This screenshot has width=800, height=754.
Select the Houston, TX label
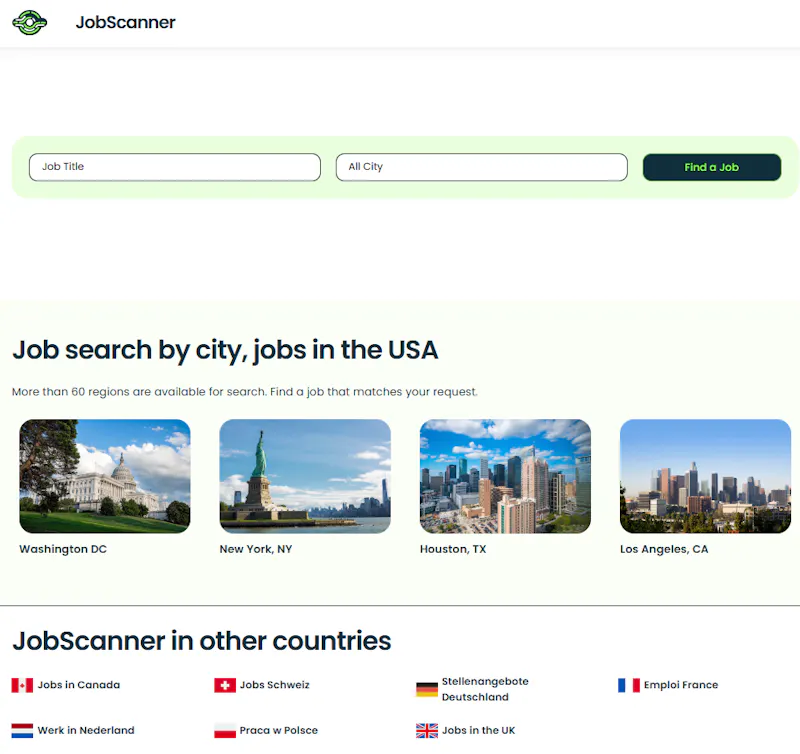point(453,549)
